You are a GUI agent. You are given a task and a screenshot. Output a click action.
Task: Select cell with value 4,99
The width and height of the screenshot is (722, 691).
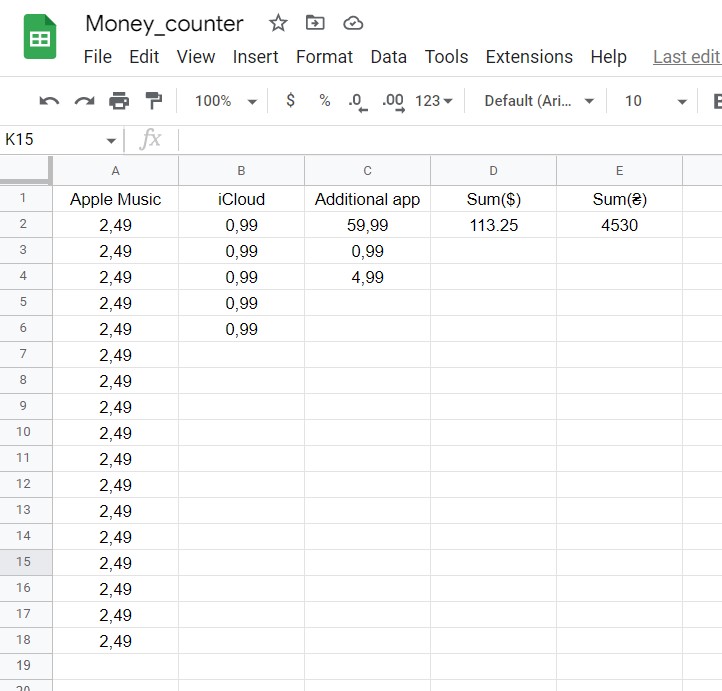(367, 277)
